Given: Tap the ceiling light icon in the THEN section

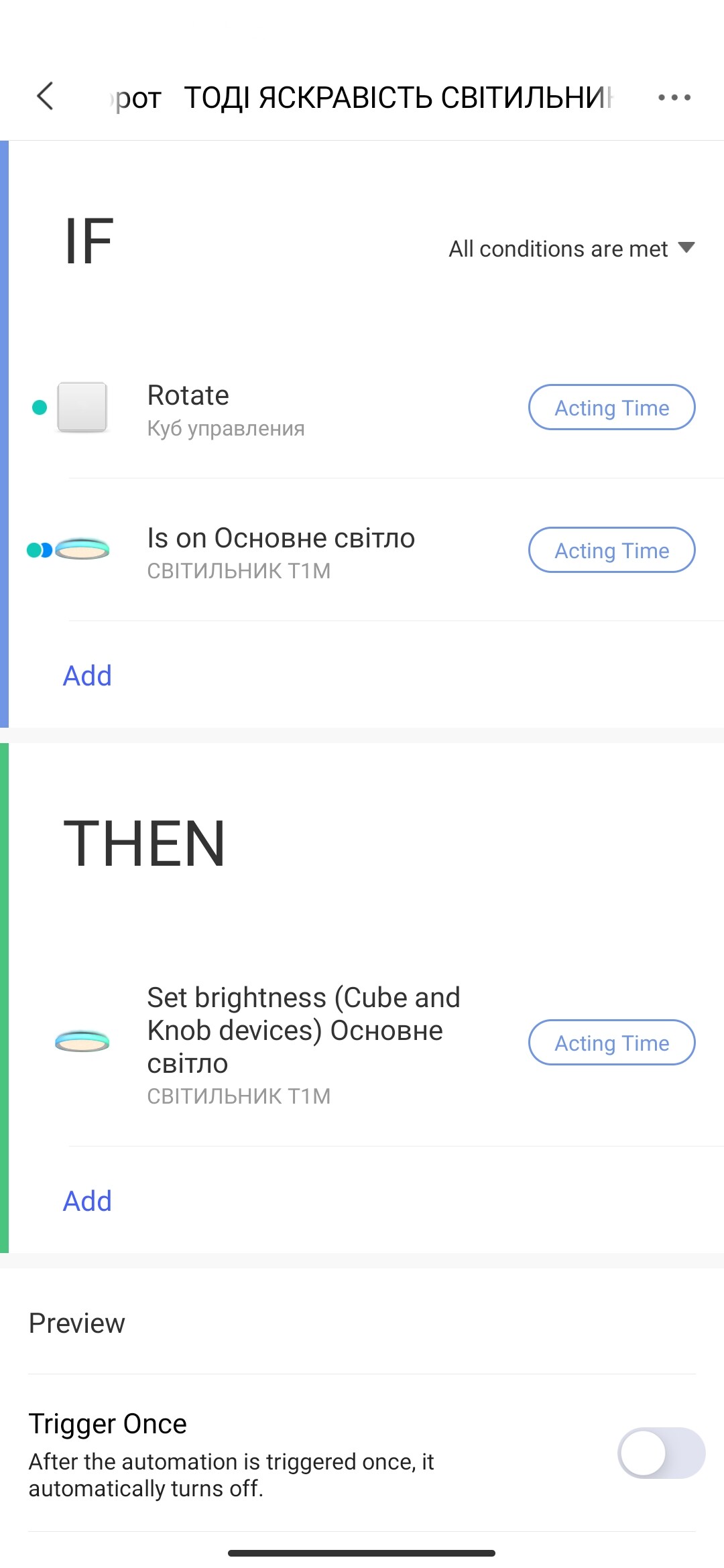Looking at the screenshot, I should 82,1042.
